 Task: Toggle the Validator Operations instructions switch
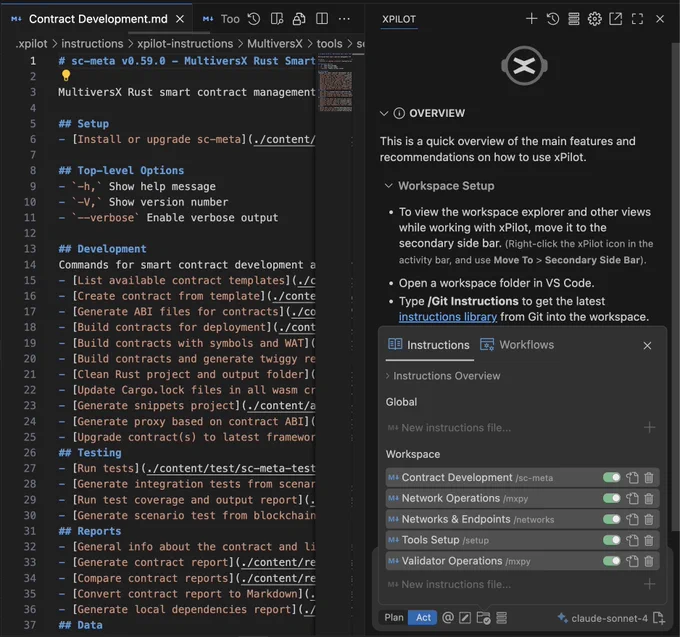coord(611,561)
